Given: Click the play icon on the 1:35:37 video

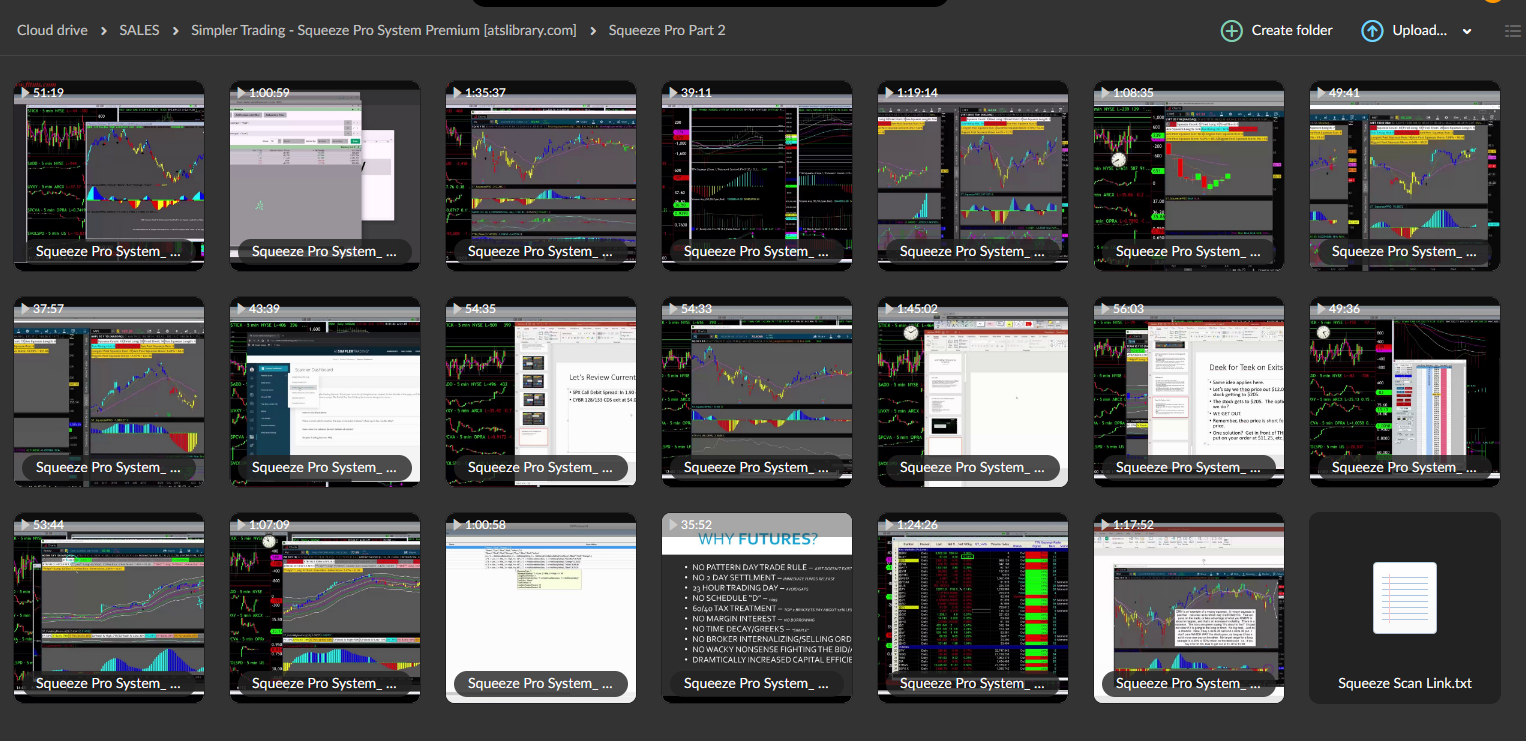Looking at the screenshot, I should point(458,92).
